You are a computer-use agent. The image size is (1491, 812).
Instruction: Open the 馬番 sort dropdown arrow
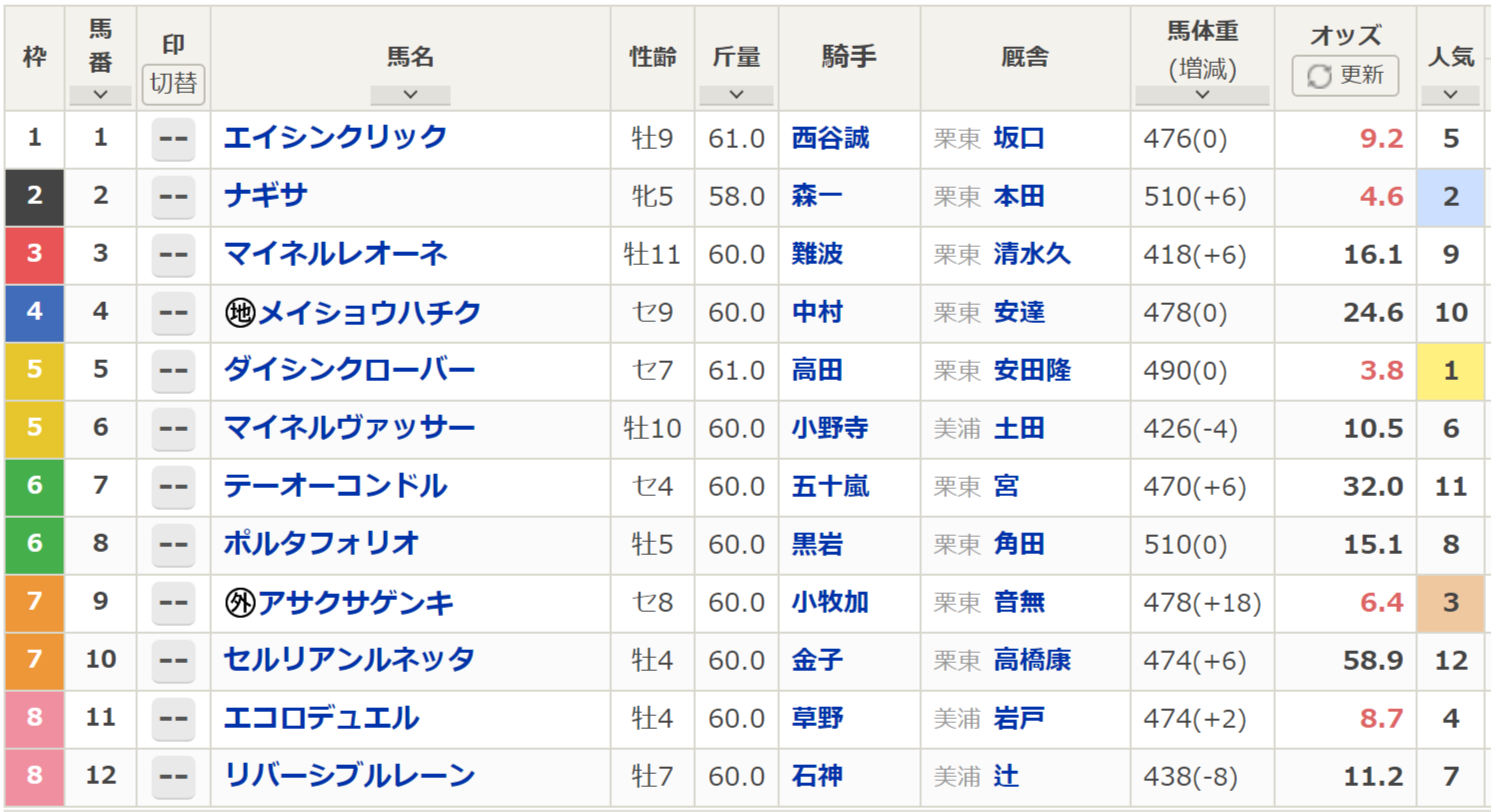(x=100, y=95)
